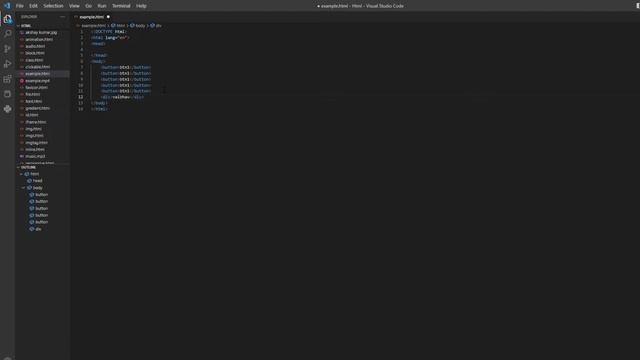Viewport: 640px width, 360px height.
Task: Select div in the Outline tree
Action: coord(38,229)
